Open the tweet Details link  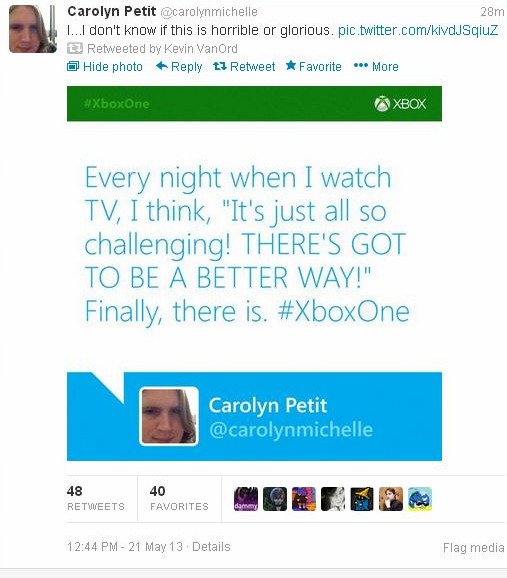(211, 546)
